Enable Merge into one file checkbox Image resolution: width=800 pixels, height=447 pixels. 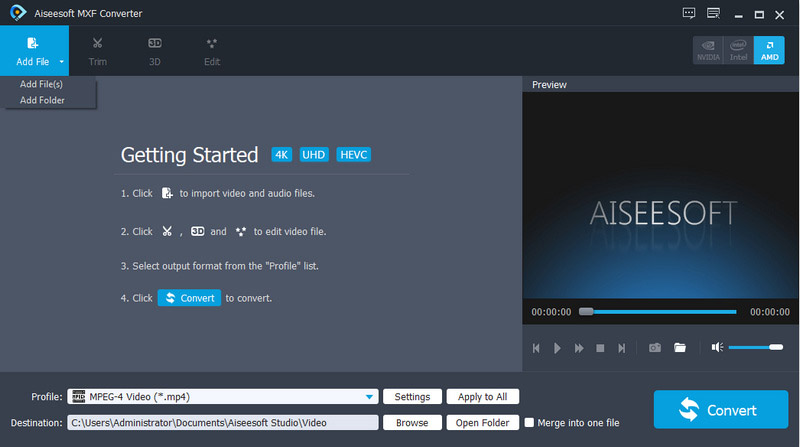coord(530,423)
